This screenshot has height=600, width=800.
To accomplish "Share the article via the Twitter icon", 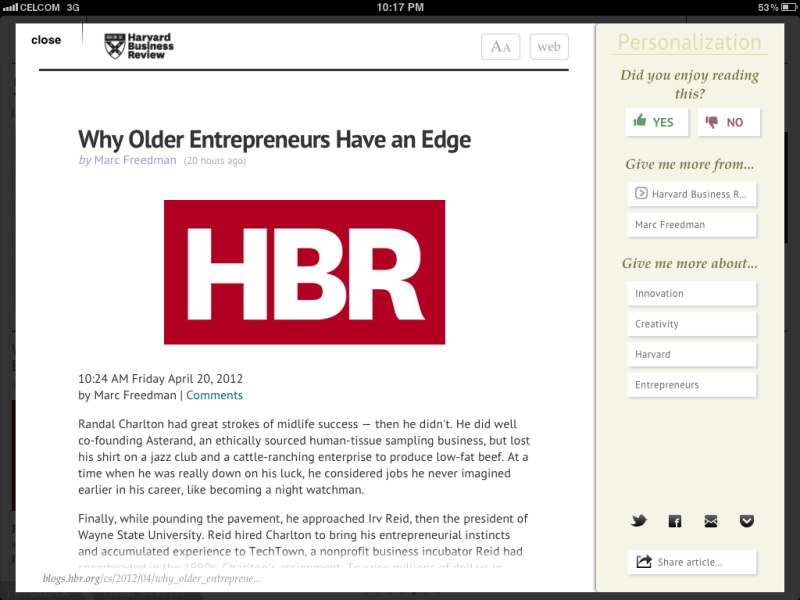I will coord(639,521).
